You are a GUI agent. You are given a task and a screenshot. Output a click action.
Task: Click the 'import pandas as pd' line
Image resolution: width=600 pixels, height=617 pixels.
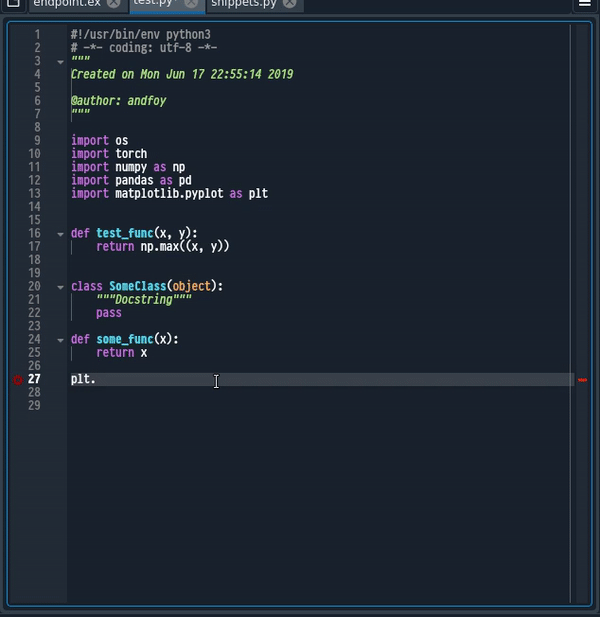[131, 180]
